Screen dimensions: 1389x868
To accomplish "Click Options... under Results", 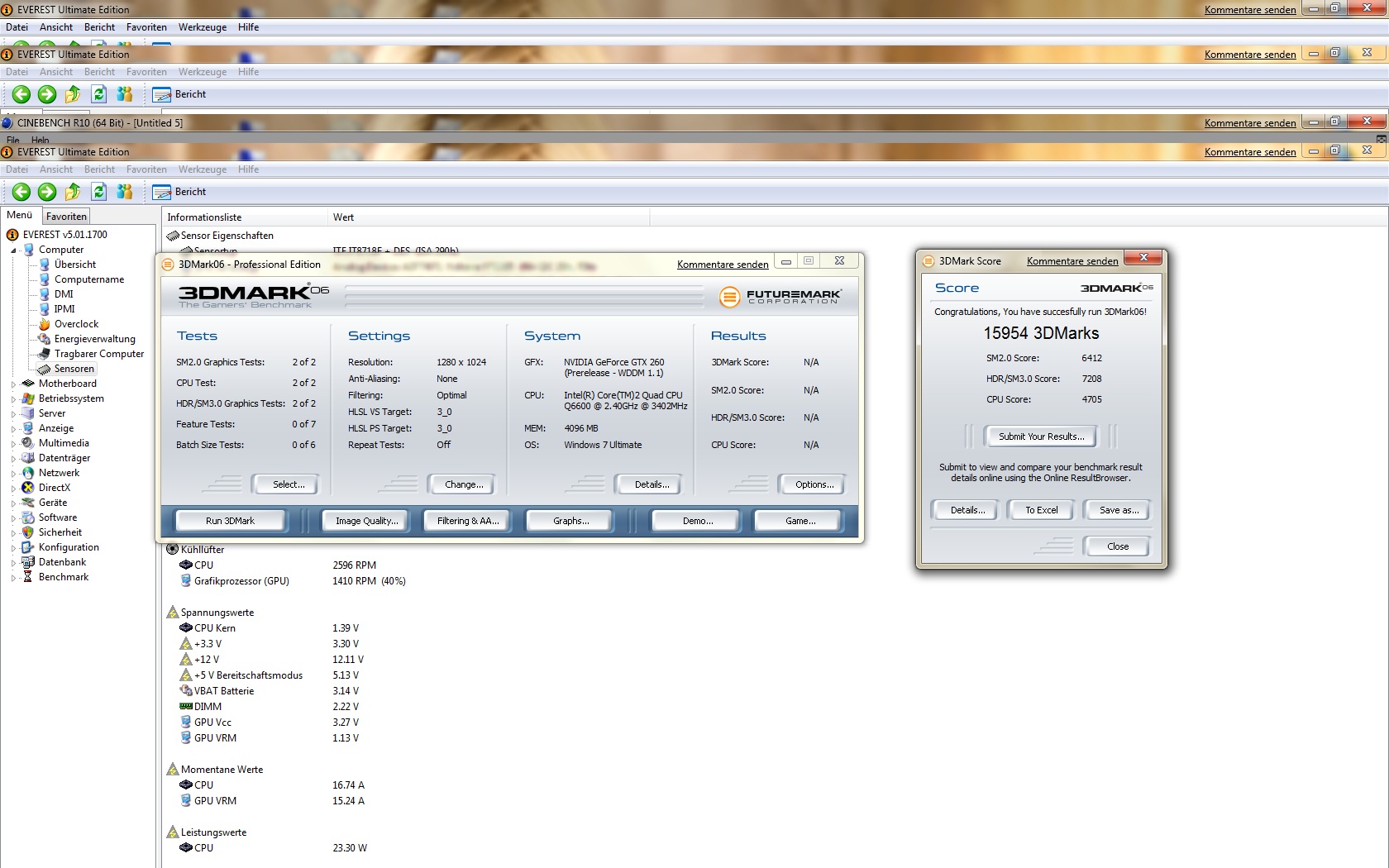I will click(814, 484).
